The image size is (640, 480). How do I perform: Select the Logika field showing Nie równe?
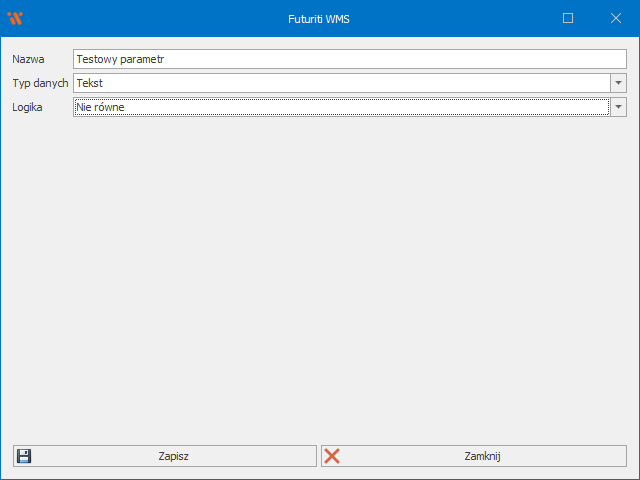pyautogui.click(x=340, y=107)
